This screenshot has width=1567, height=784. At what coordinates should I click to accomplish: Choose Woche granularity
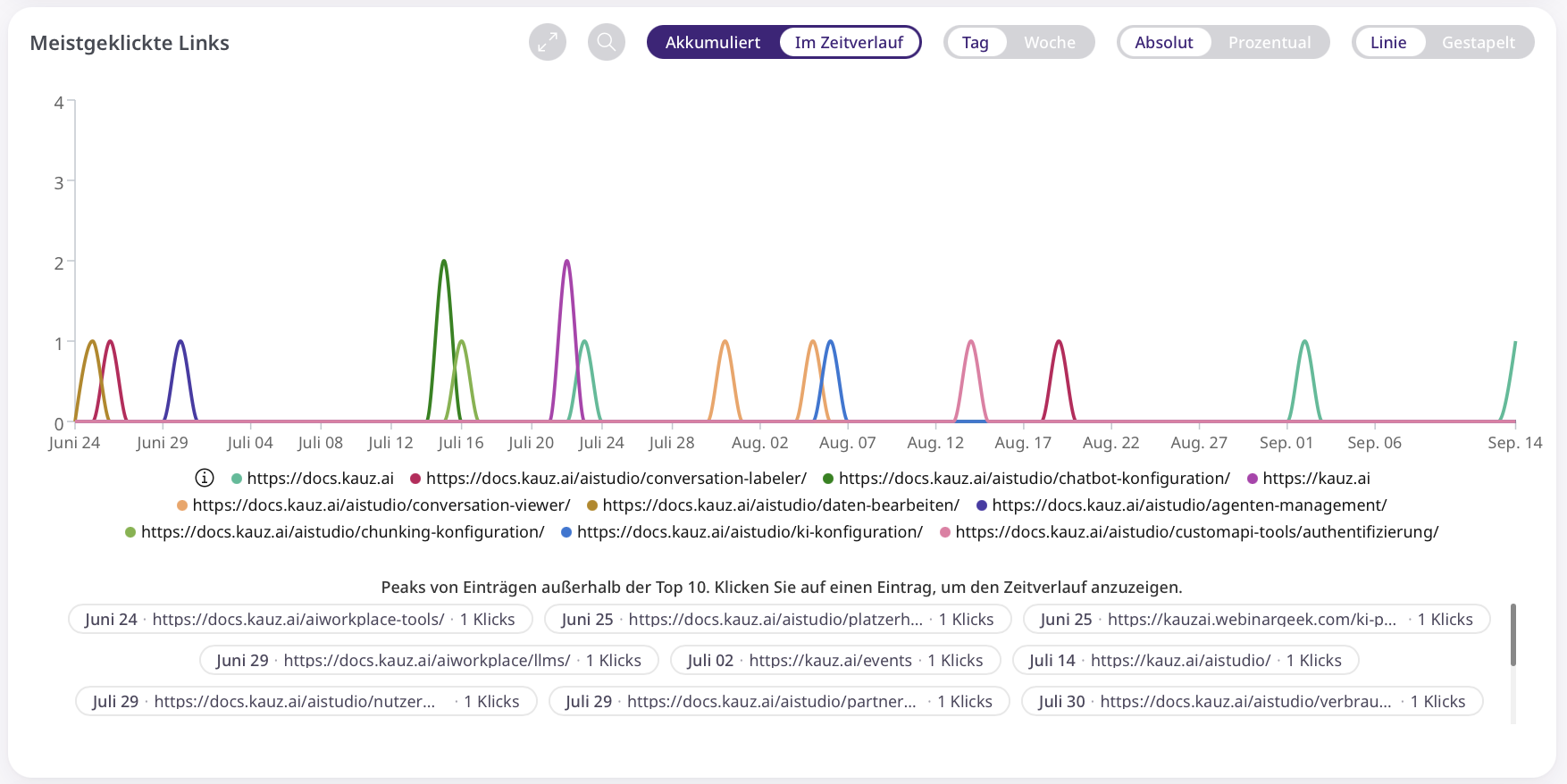pos(1050,42)
